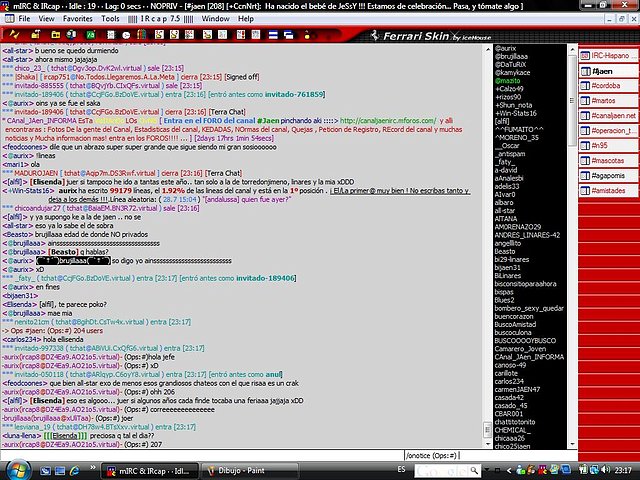Image resolution: width=640 pixels, height=480 pixels.
Task: Click the mIRC document icon beside File menu
Action: click(9, 19)
